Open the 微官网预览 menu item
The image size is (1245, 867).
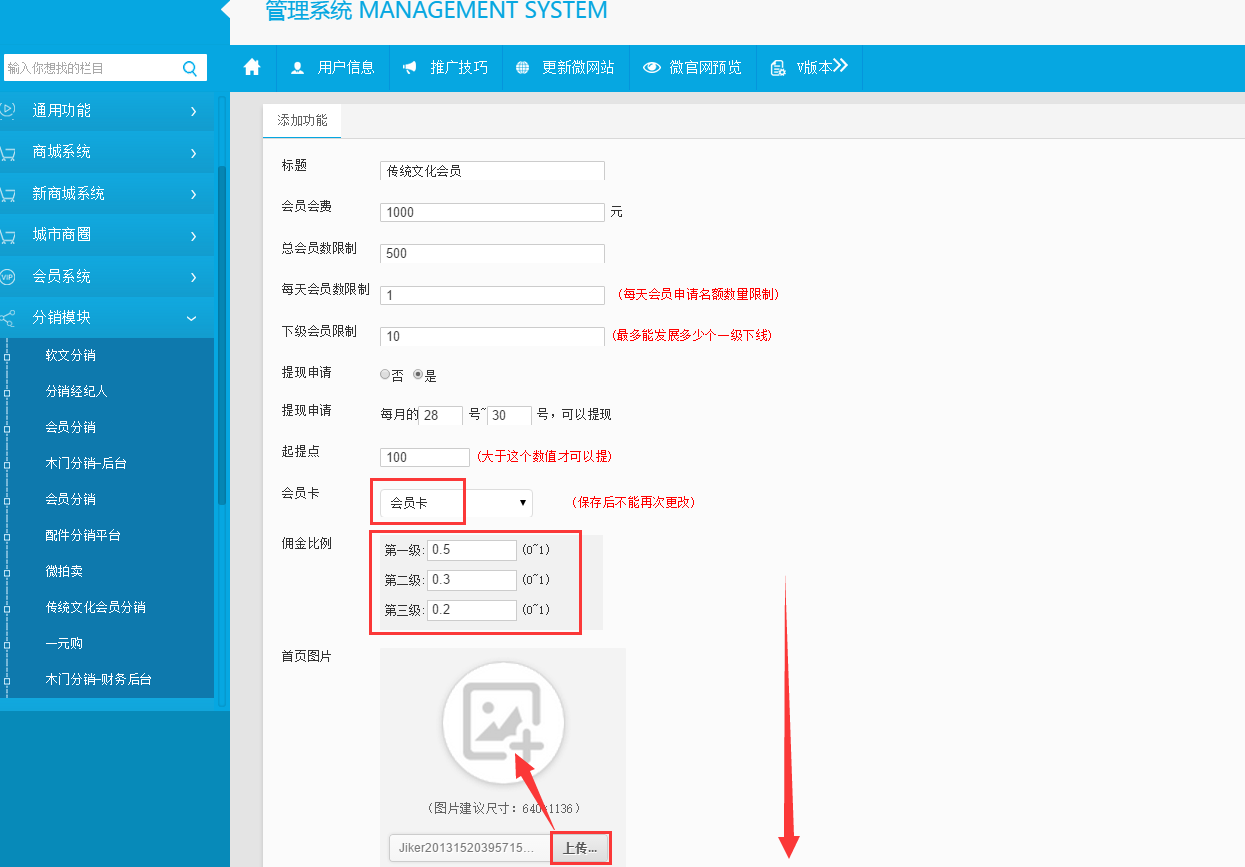click(692, 68)
